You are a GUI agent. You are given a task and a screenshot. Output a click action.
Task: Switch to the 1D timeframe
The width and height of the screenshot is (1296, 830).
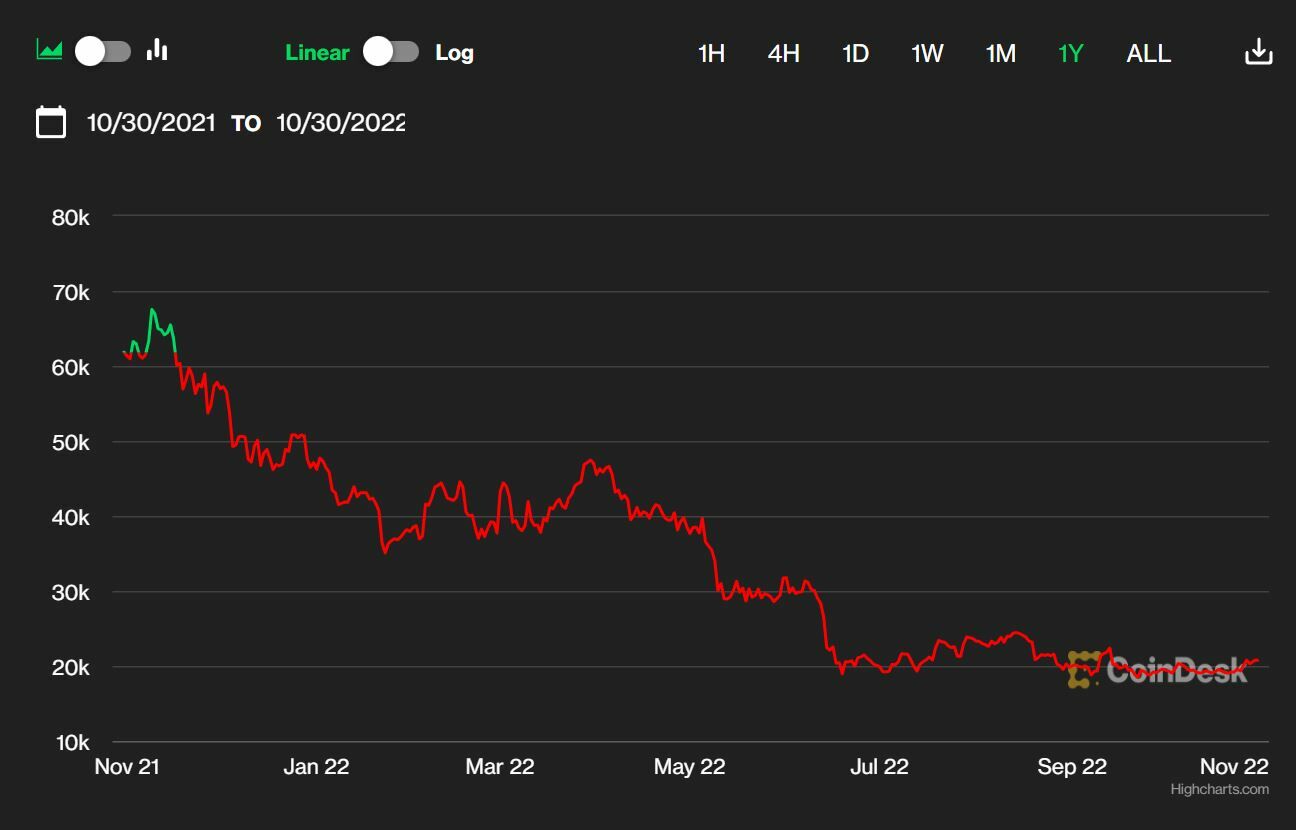tap(855, 53)
